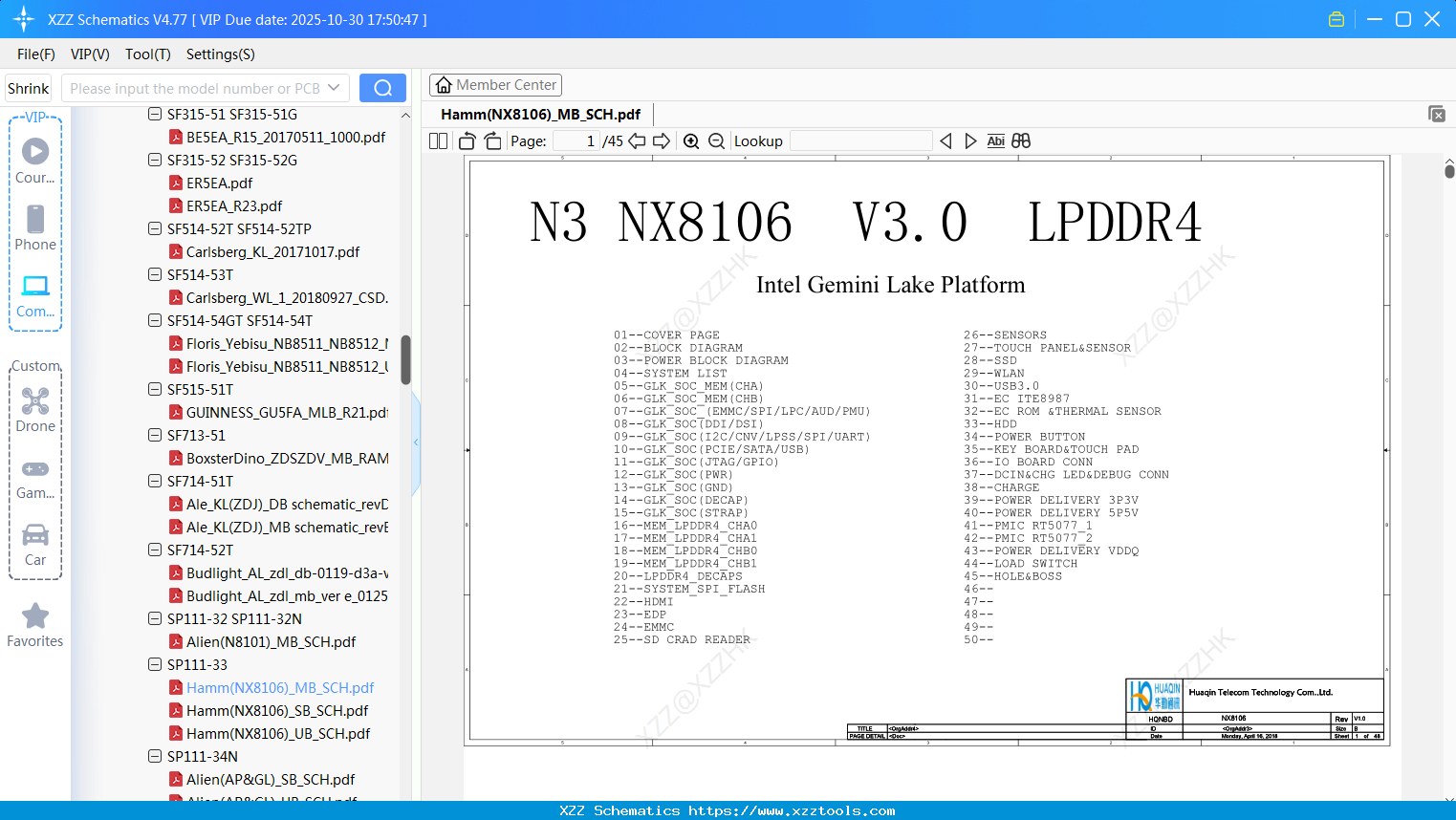The width and height of the screenshot is (1456, 820).
Task: Collapse the SF514-52T SF514-52TP node
Action: [x=155, y=228]
